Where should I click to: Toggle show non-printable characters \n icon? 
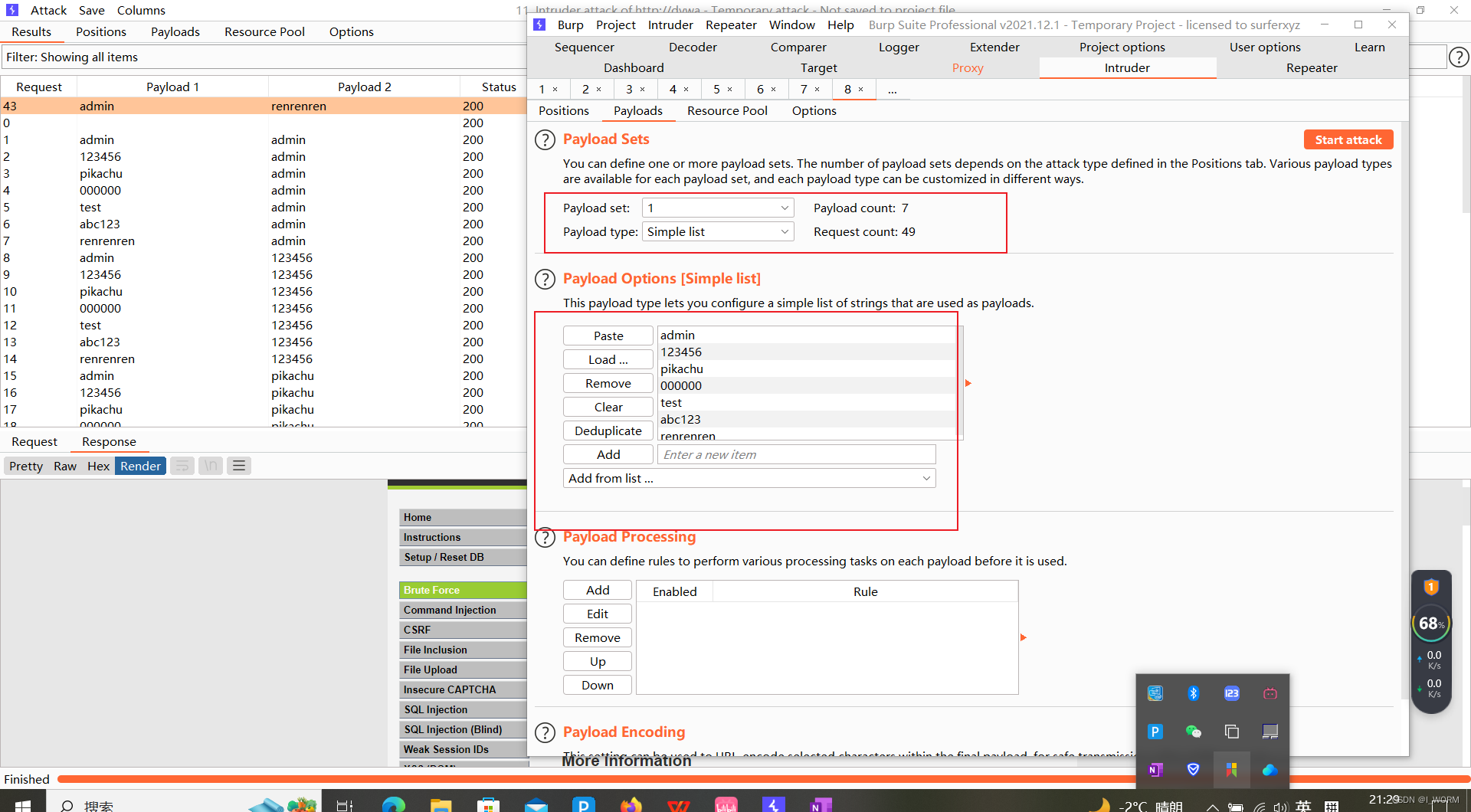coord(211,466)
